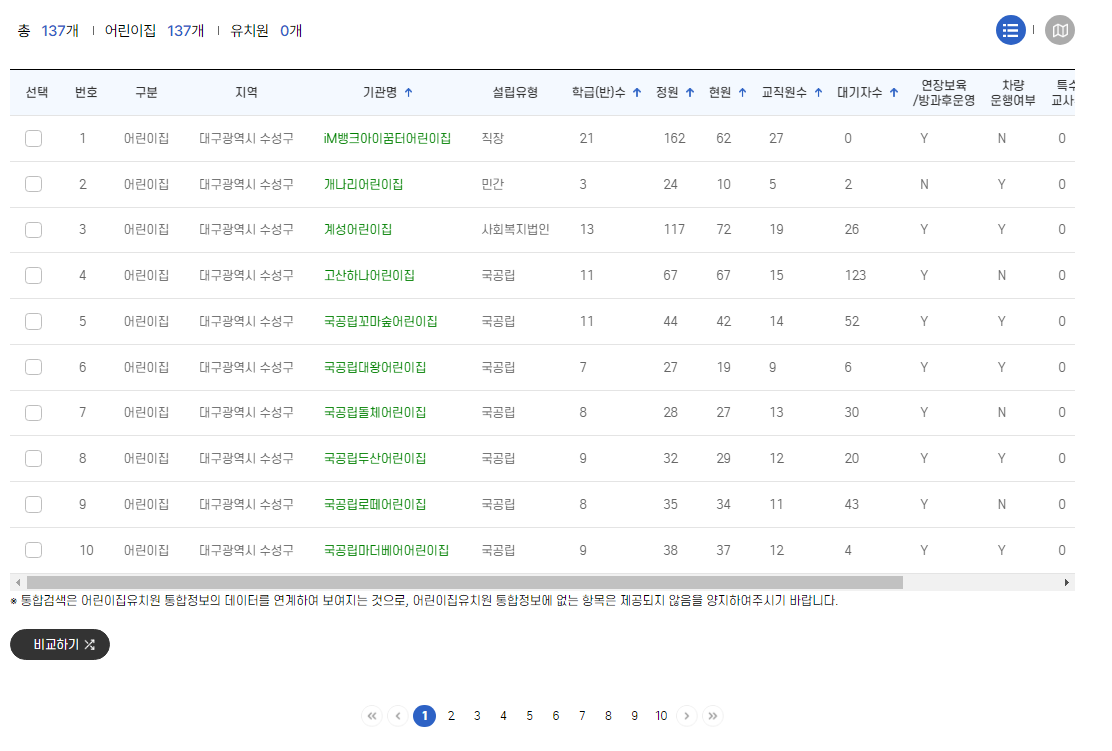Viewport: 1112px width, 751px height.
Task: Check the box for iM뱅크아이꿈터어린이집
Action: point(33,138)
